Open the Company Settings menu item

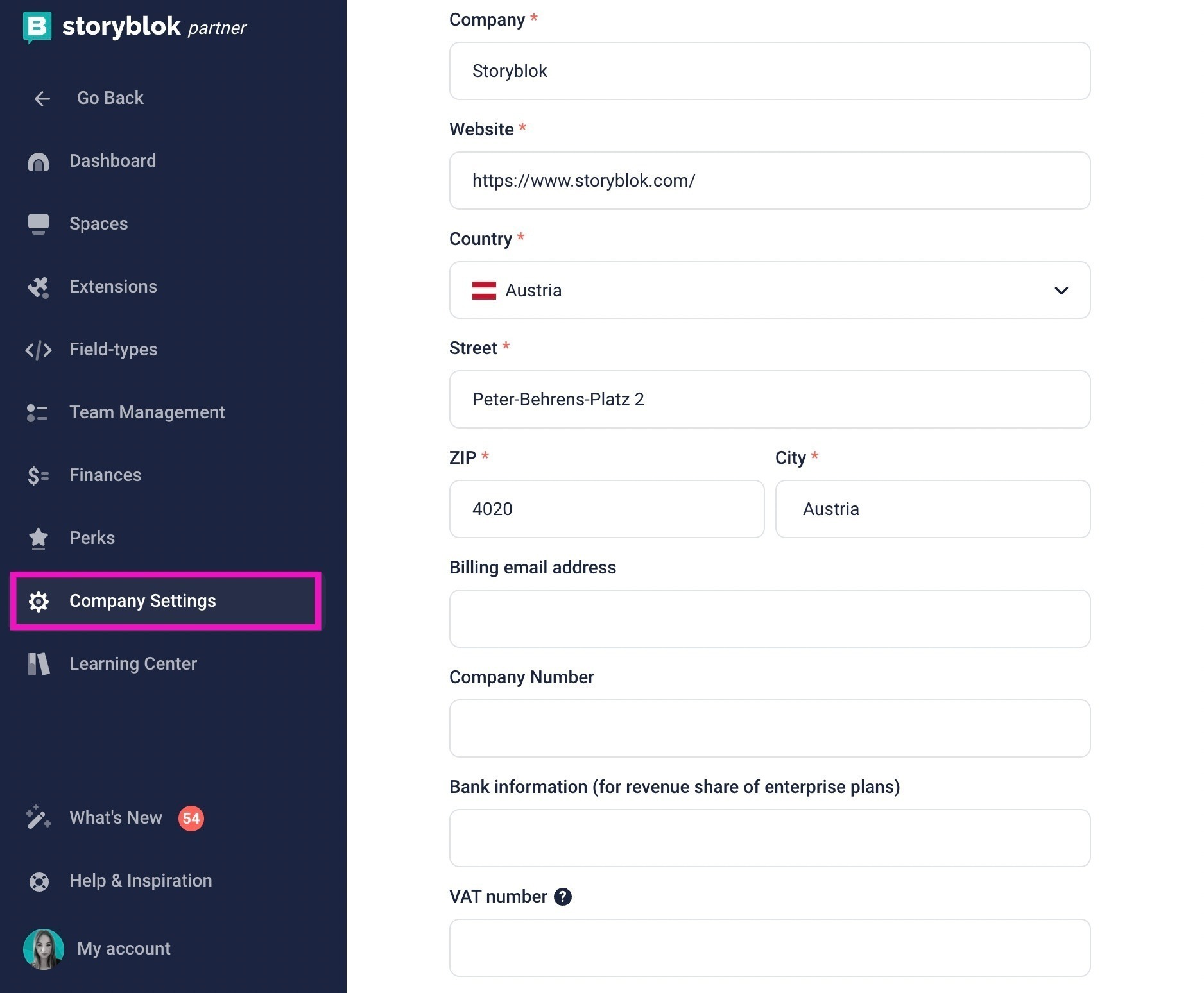click(166, 601)
